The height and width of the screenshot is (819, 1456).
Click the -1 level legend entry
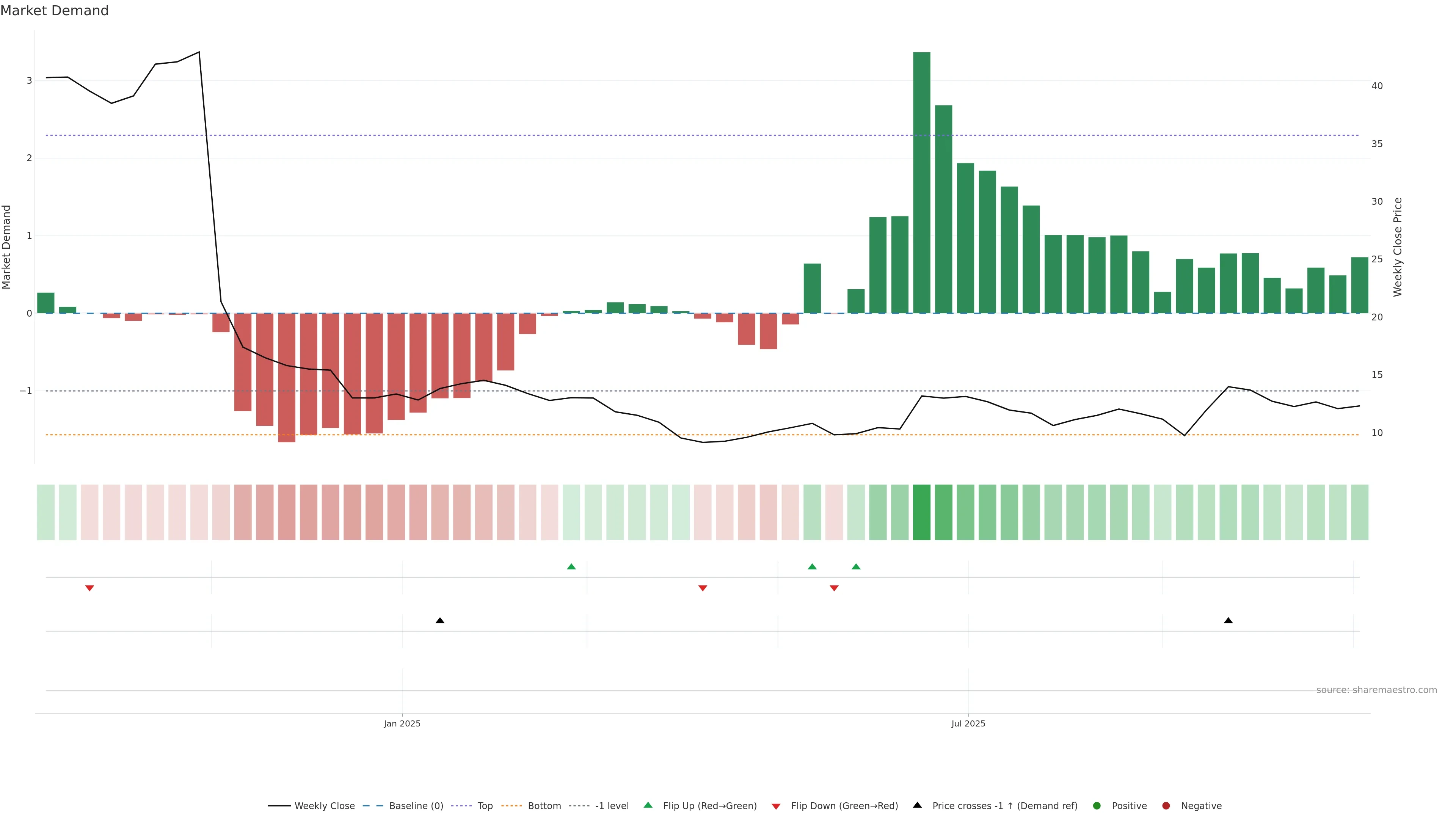(x=612, y=806)
